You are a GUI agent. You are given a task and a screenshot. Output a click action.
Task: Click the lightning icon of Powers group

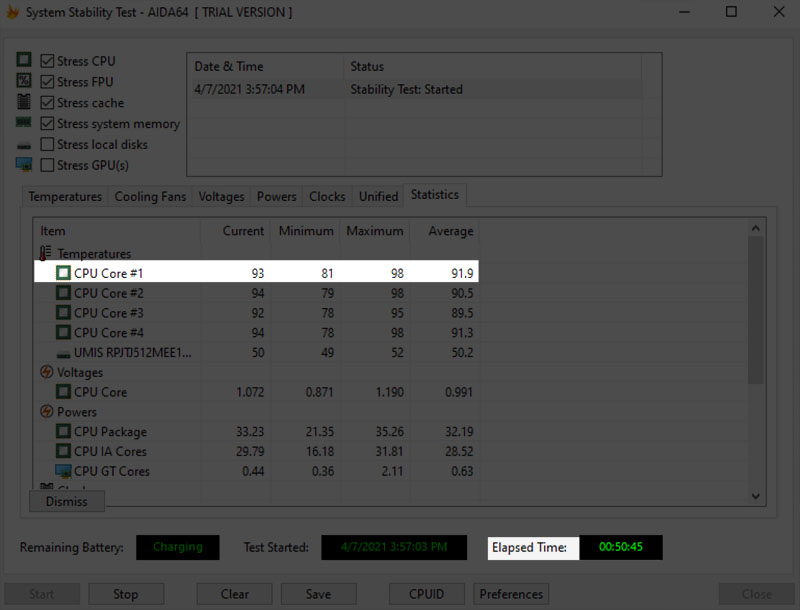point(46,411)
